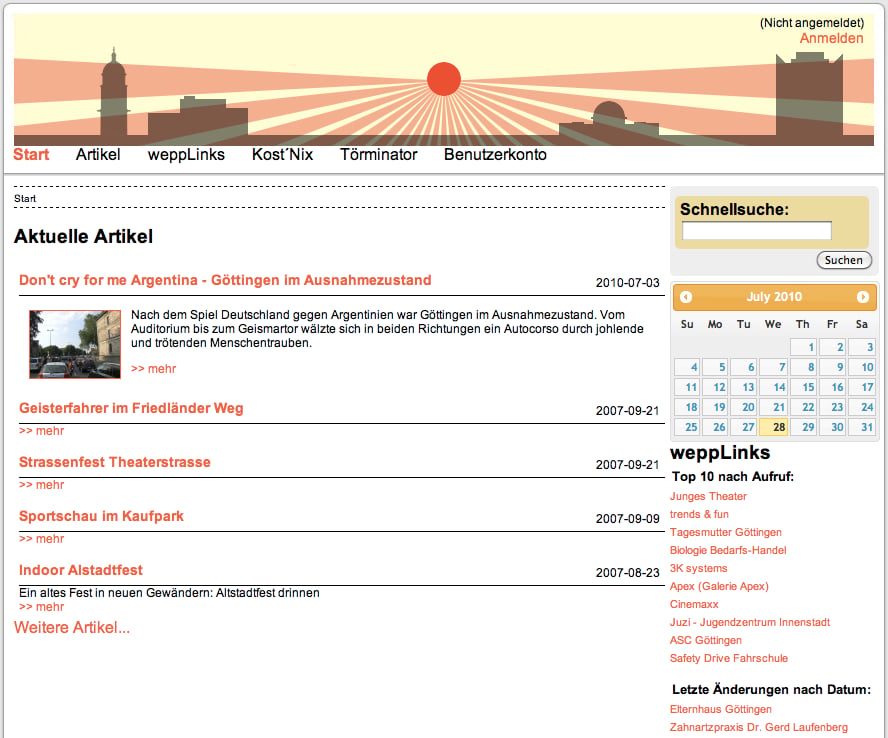Open the 'Cinemaxx' link
Image resolution: width=888 pixels, height=738 pixels.
pos(694,604)
